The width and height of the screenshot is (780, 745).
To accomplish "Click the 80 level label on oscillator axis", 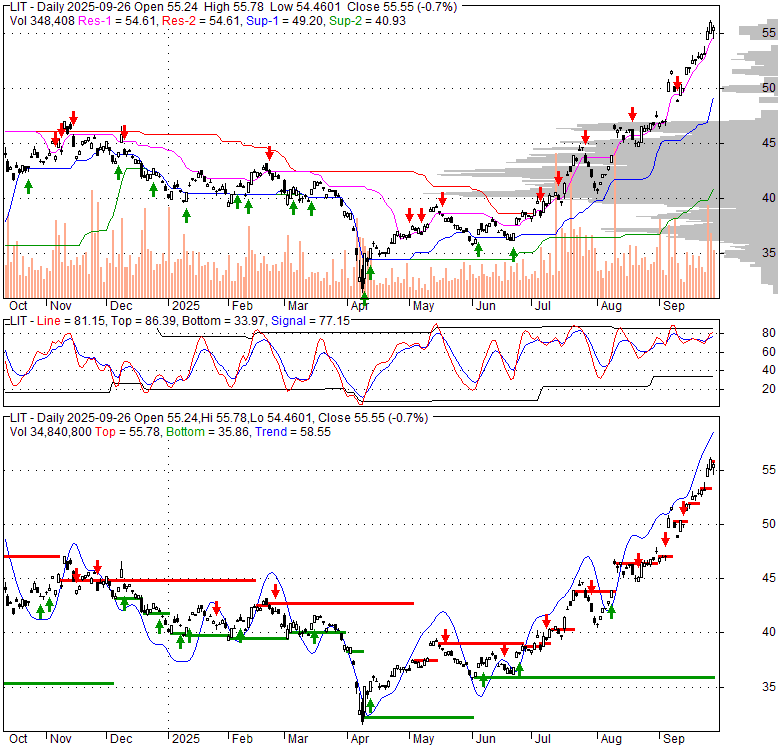I will pos(769,333).
